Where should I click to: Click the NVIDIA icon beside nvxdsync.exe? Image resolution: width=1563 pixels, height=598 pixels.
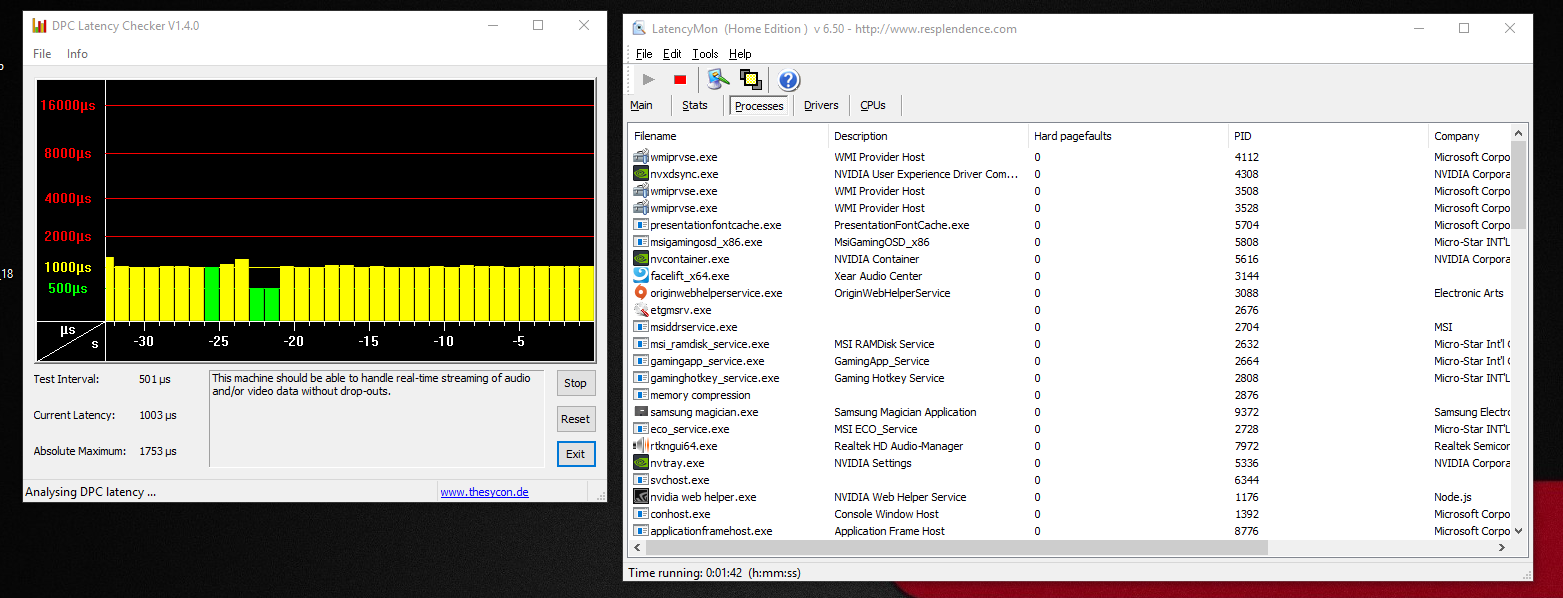(641, 173)
